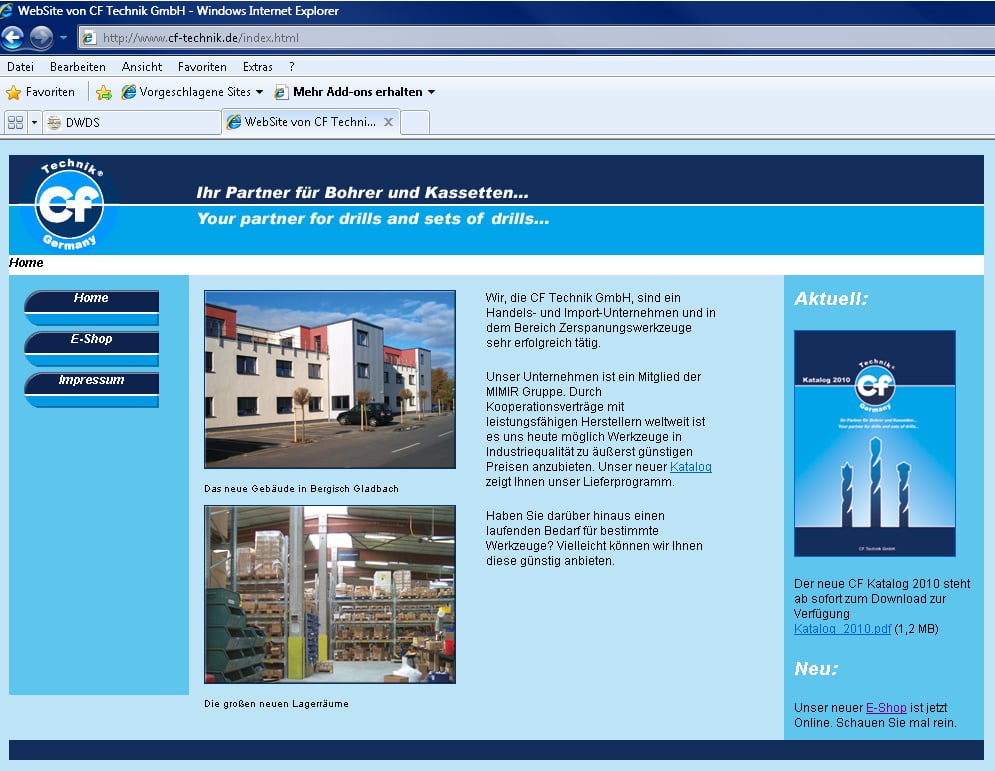Open the ? help menu
995x771 pixels.
(x=291, y=67)
